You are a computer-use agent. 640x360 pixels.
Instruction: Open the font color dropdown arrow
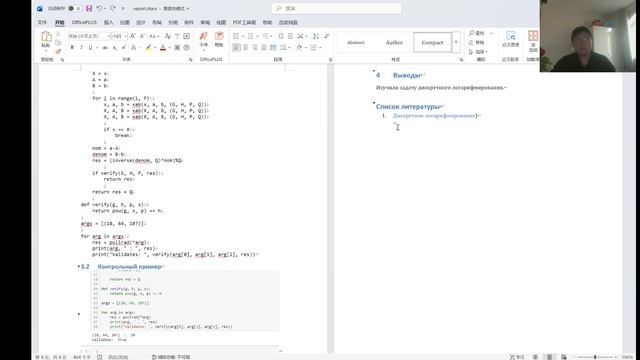point(169,48)
